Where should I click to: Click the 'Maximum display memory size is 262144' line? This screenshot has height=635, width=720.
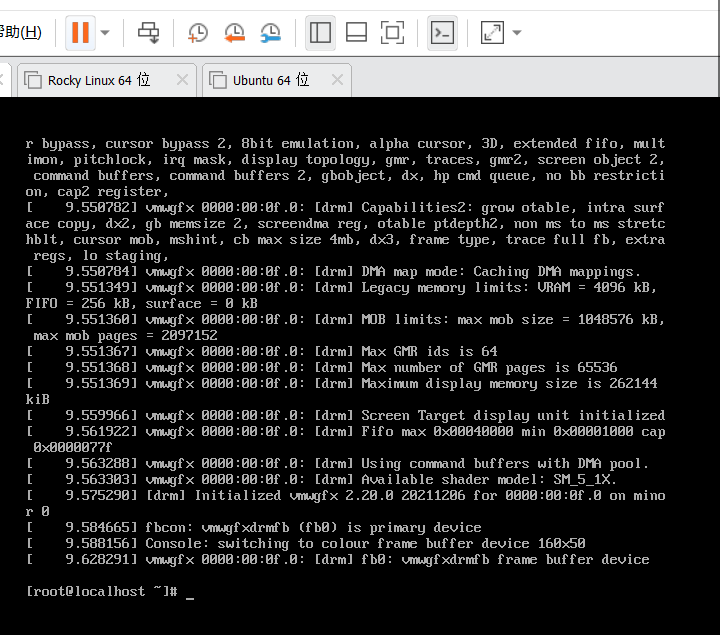coord(342,391)
